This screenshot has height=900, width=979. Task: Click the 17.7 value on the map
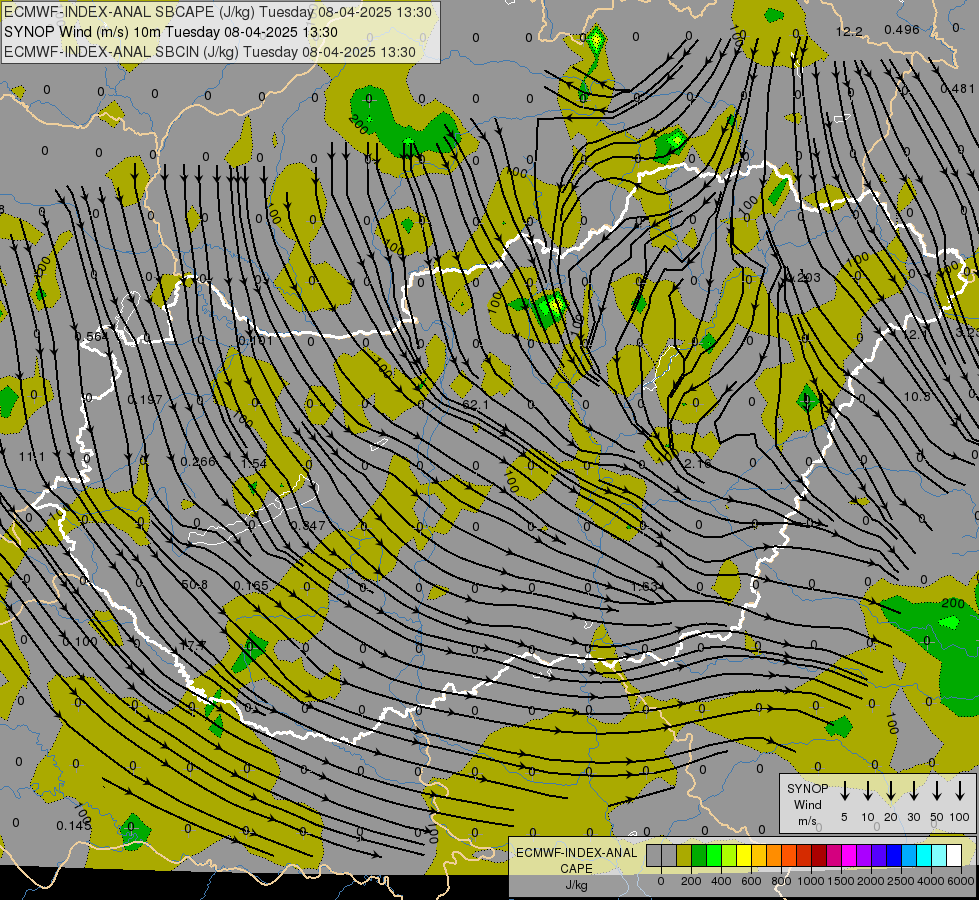click(193, 646)
